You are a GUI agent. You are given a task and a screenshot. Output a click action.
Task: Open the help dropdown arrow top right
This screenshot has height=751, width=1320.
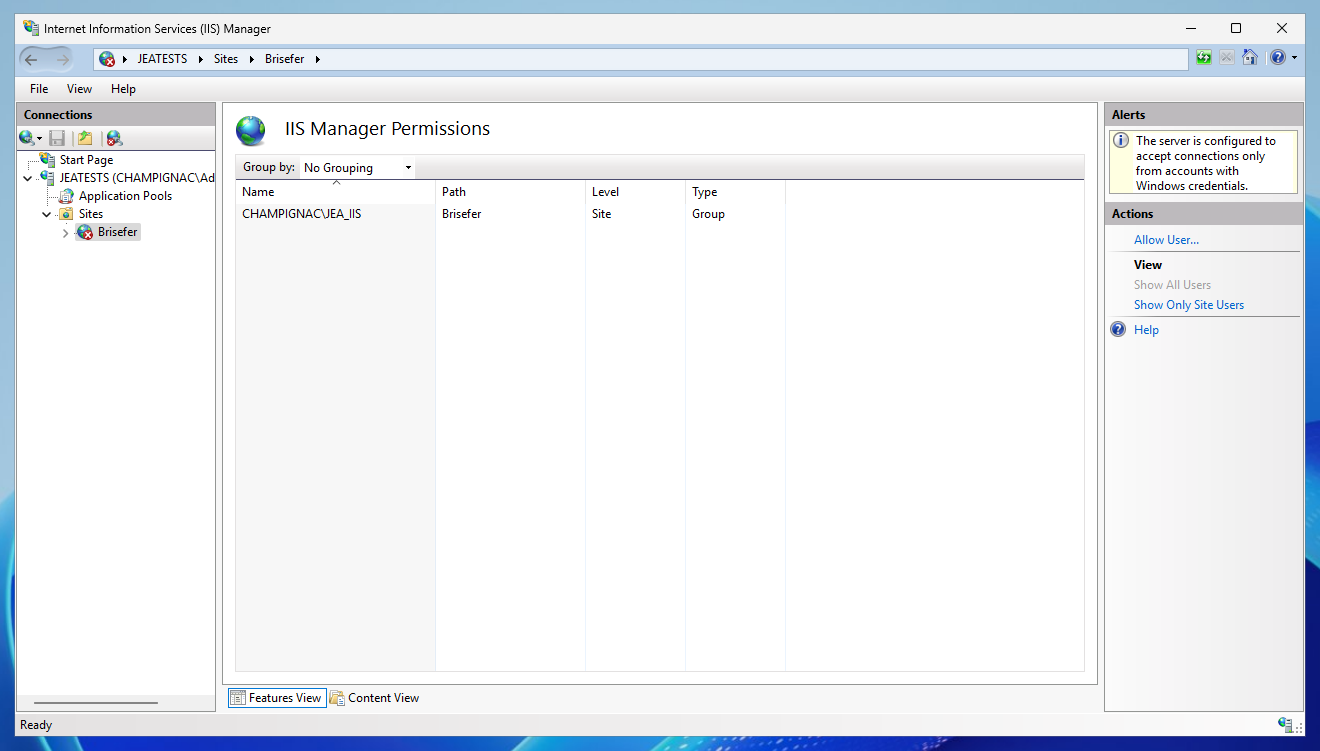point(1294,58)
